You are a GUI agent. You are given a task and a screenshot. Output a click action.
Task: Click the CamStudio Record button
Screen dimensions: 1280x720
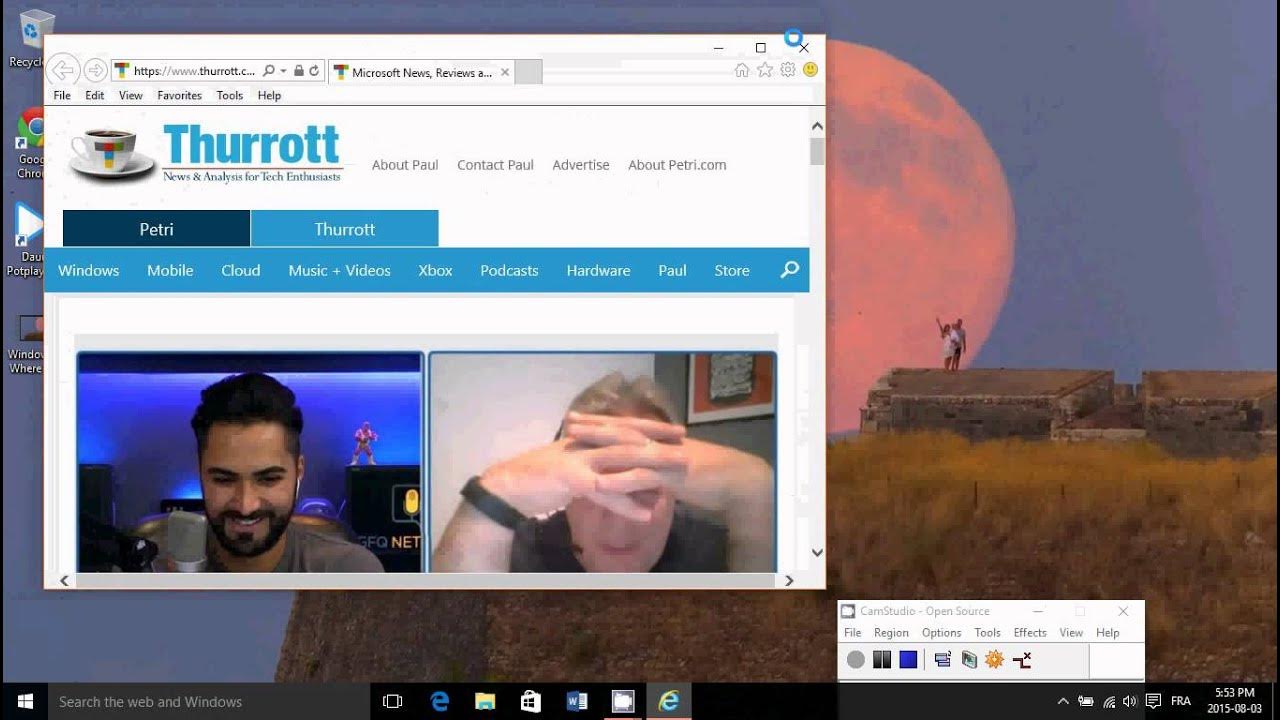click(856, 660)
